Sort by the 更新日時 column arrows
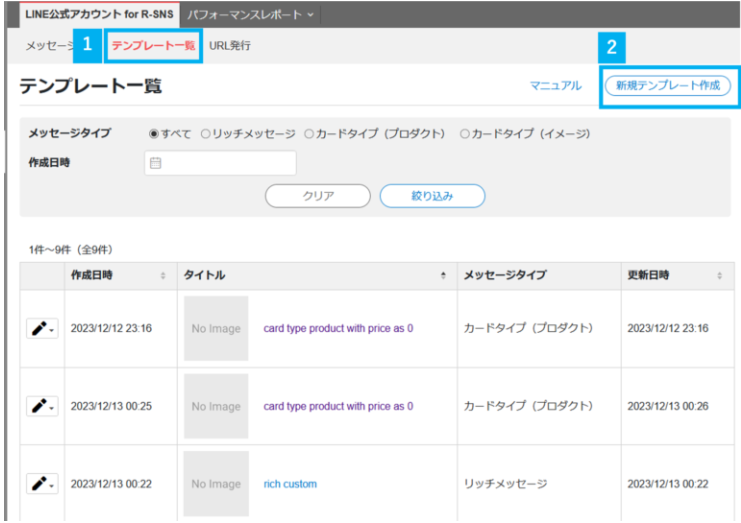The width and height of the screenshot is (741, 523). pos(719,276)
